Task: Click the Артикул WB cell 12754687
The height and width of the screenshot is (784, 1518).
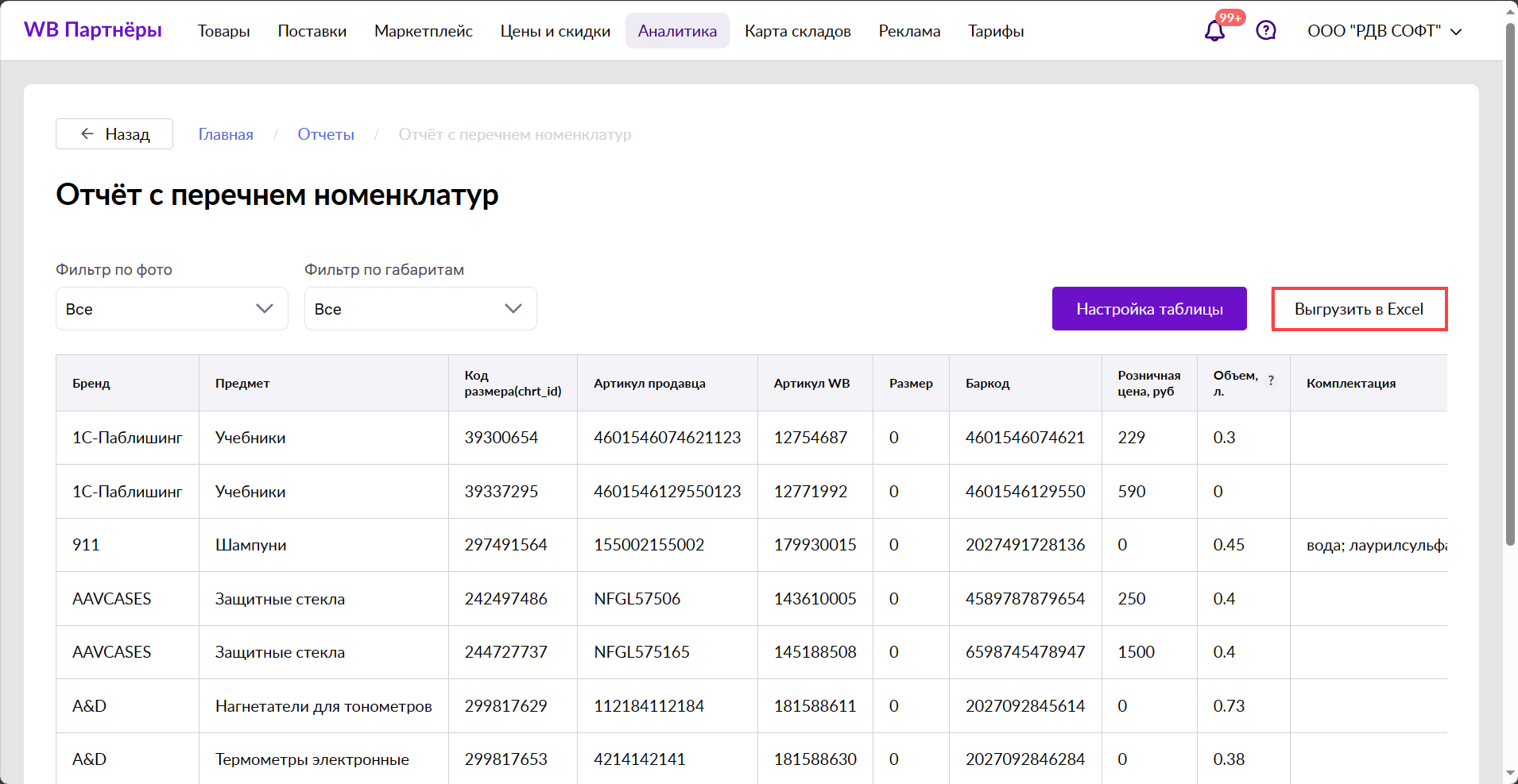Action: (x=810, y=438)
